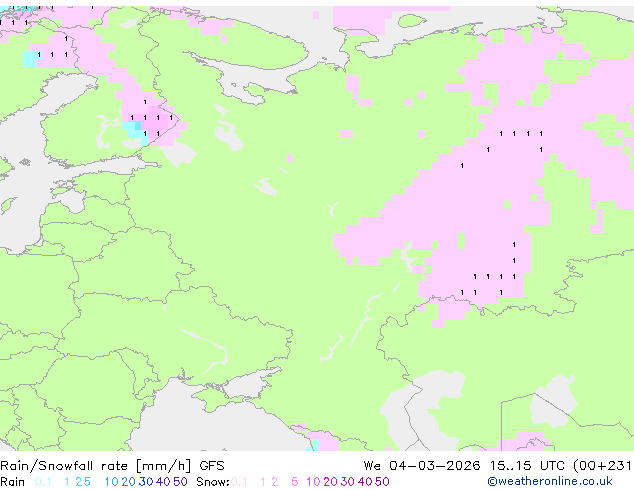634x490 pixels.
Task: Select Snow legend value 5
Action: (x=295, y=482)
